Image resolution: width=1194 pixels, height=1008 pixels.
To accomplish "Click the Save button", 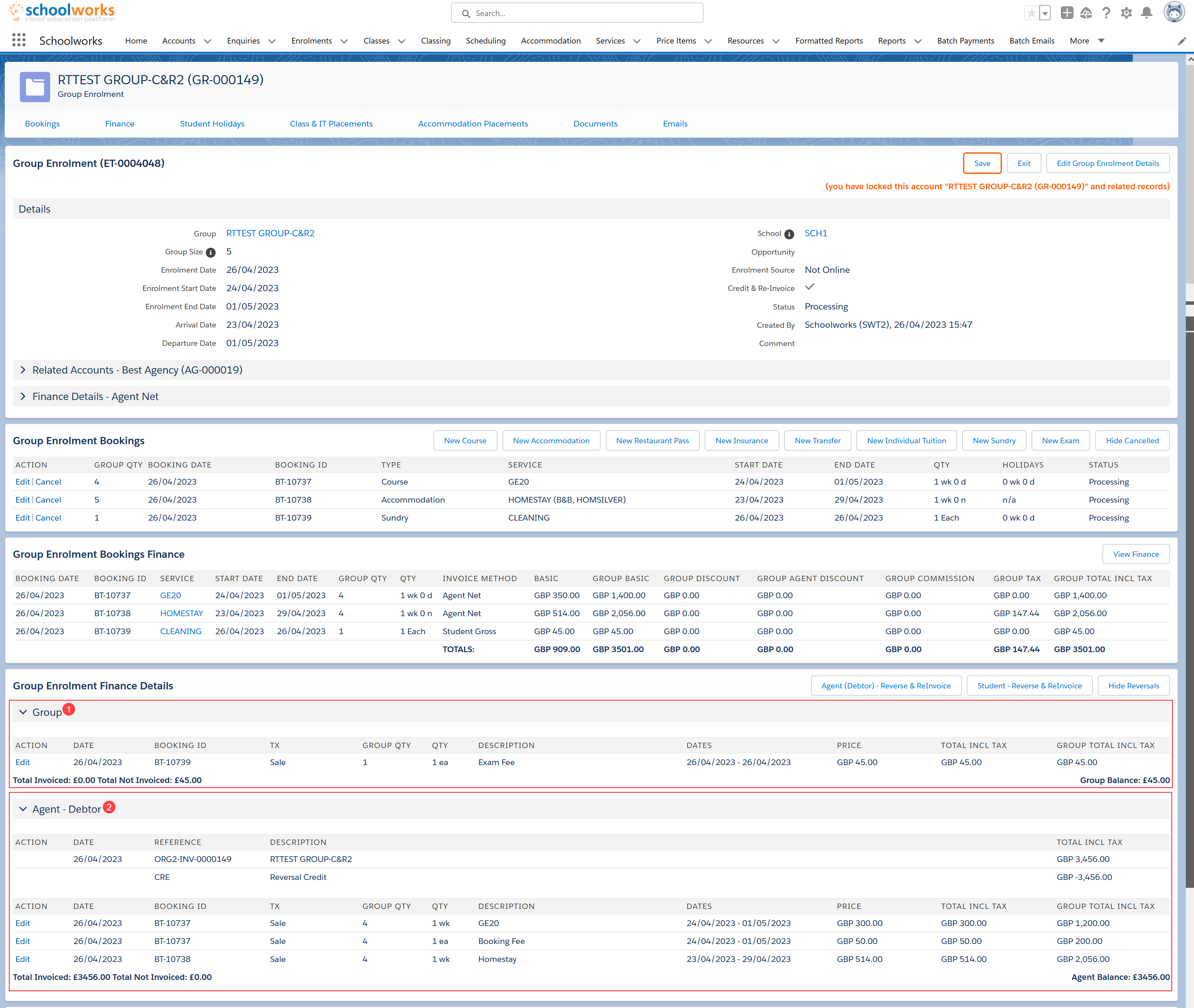I will tap(981, 163).
